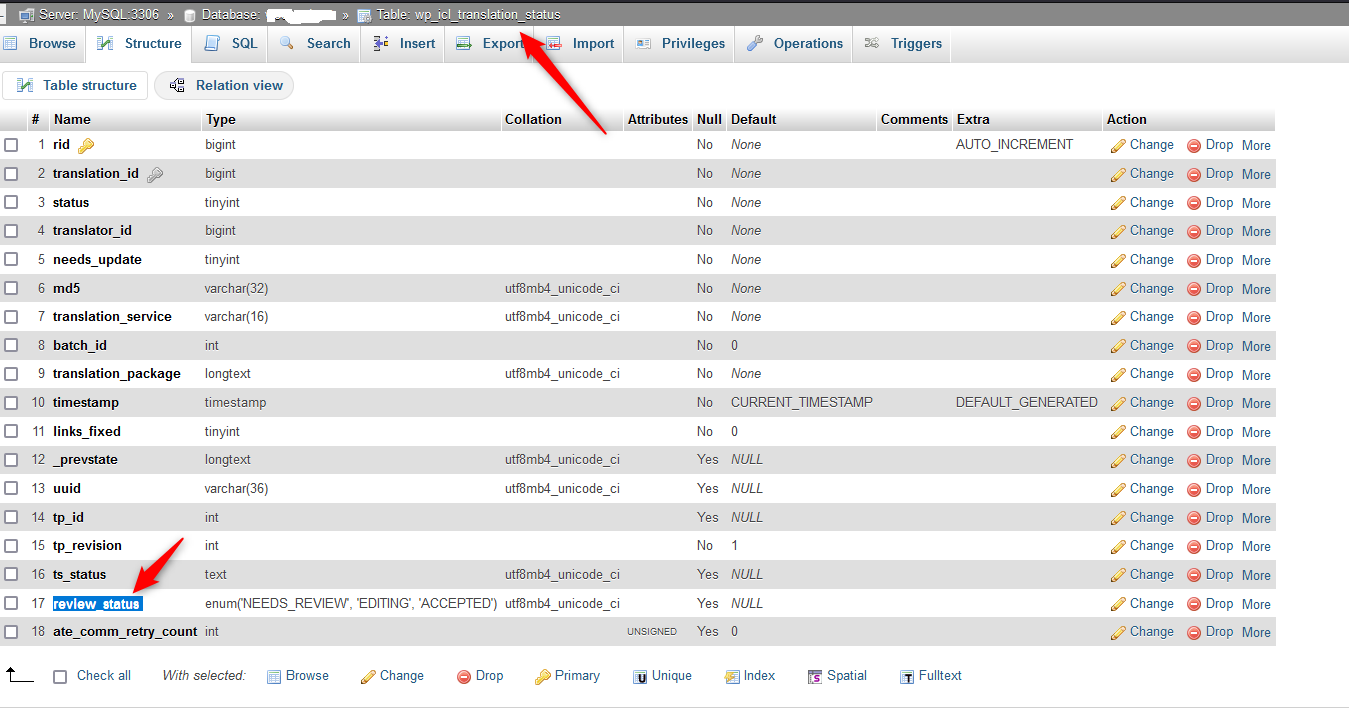Expand More menu for tp_revision row
Screen dimensions: 1349x727
pos(1256,547)
